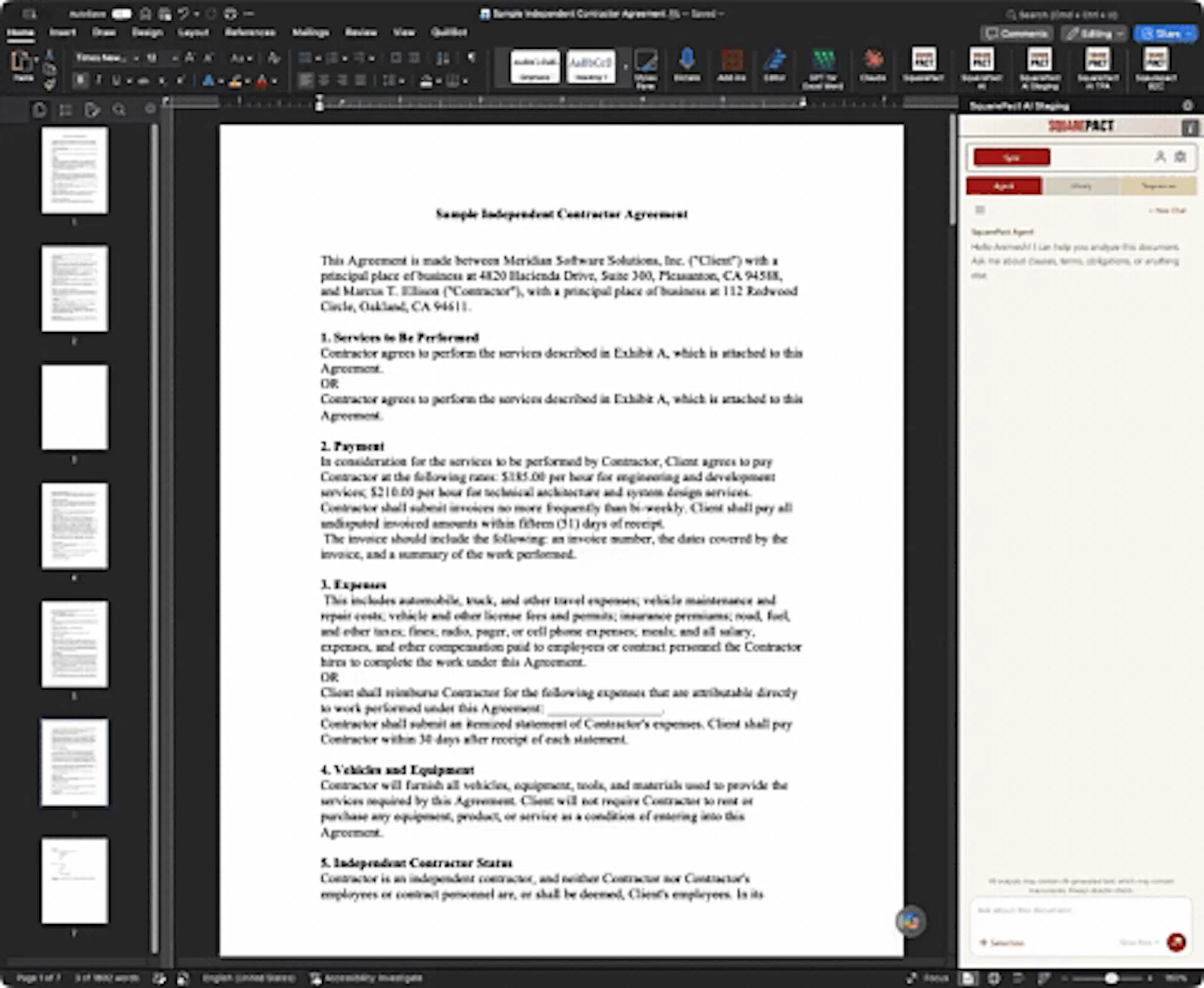The height and width of the screenshot is (988, 1204).
Task: Click the SquarePact info icon
Action: [1190, 127]
